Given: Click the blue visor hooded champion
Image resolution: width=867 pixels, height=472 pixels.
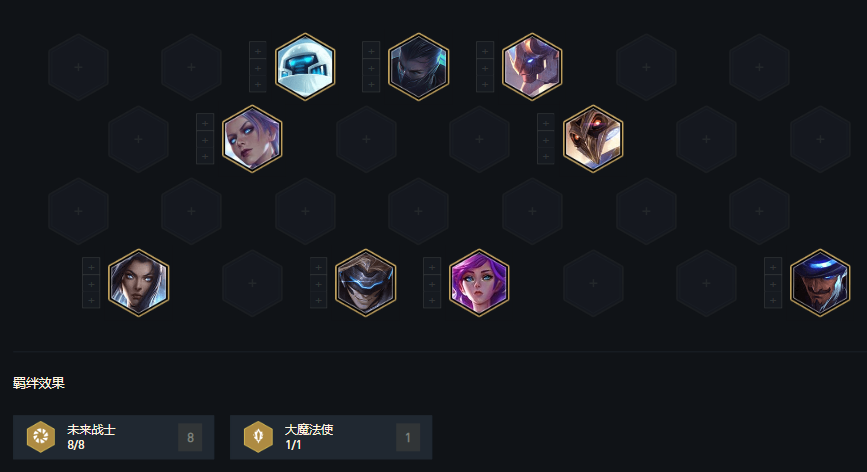Looking at the screenshot, I should [x=365, y=282].
